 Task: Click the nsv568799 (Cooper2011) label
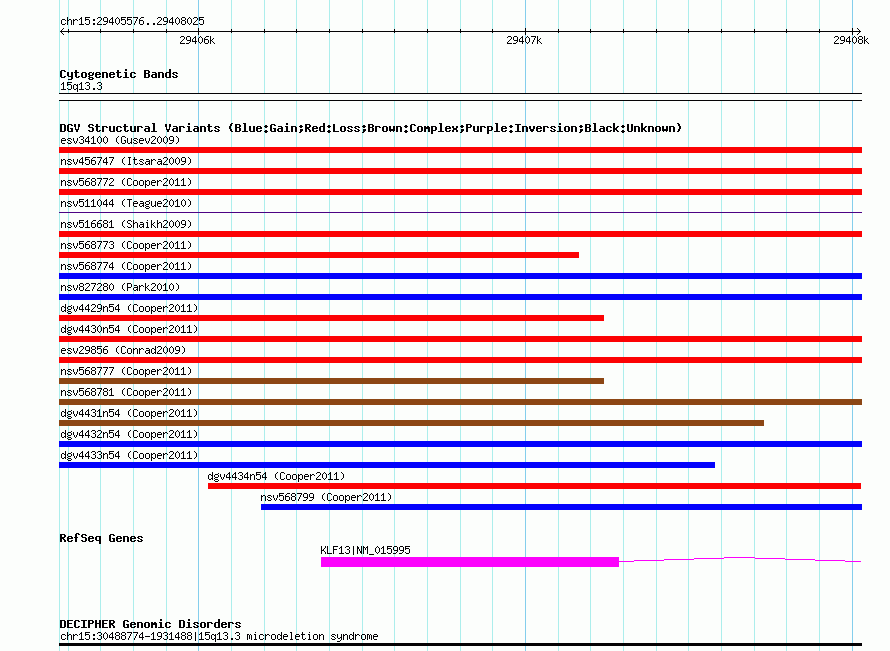point(326,497)
